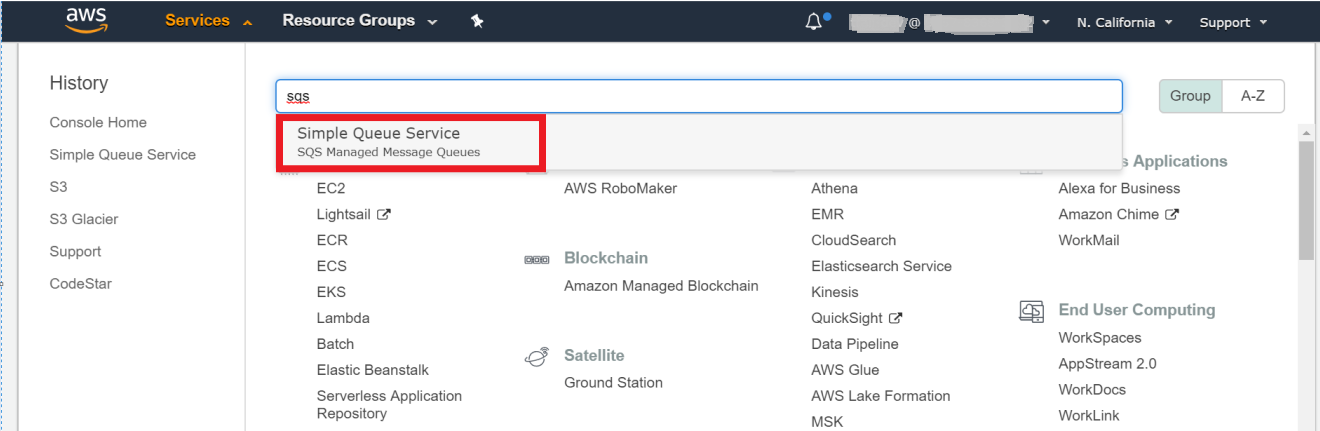Viewport: 1320px width, 431px height.
Task: Open the Support menu
Action: click(1233, 22)
